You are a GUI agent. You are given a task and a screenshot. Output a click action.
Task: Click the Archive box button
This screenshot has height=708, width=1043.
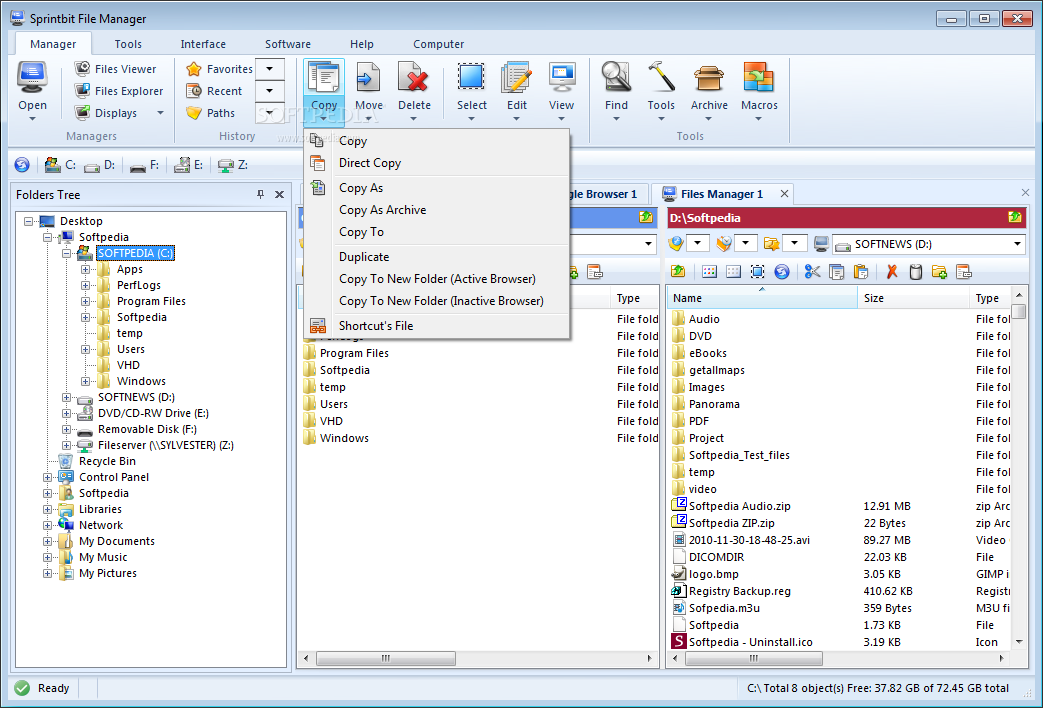coord(709,92)
